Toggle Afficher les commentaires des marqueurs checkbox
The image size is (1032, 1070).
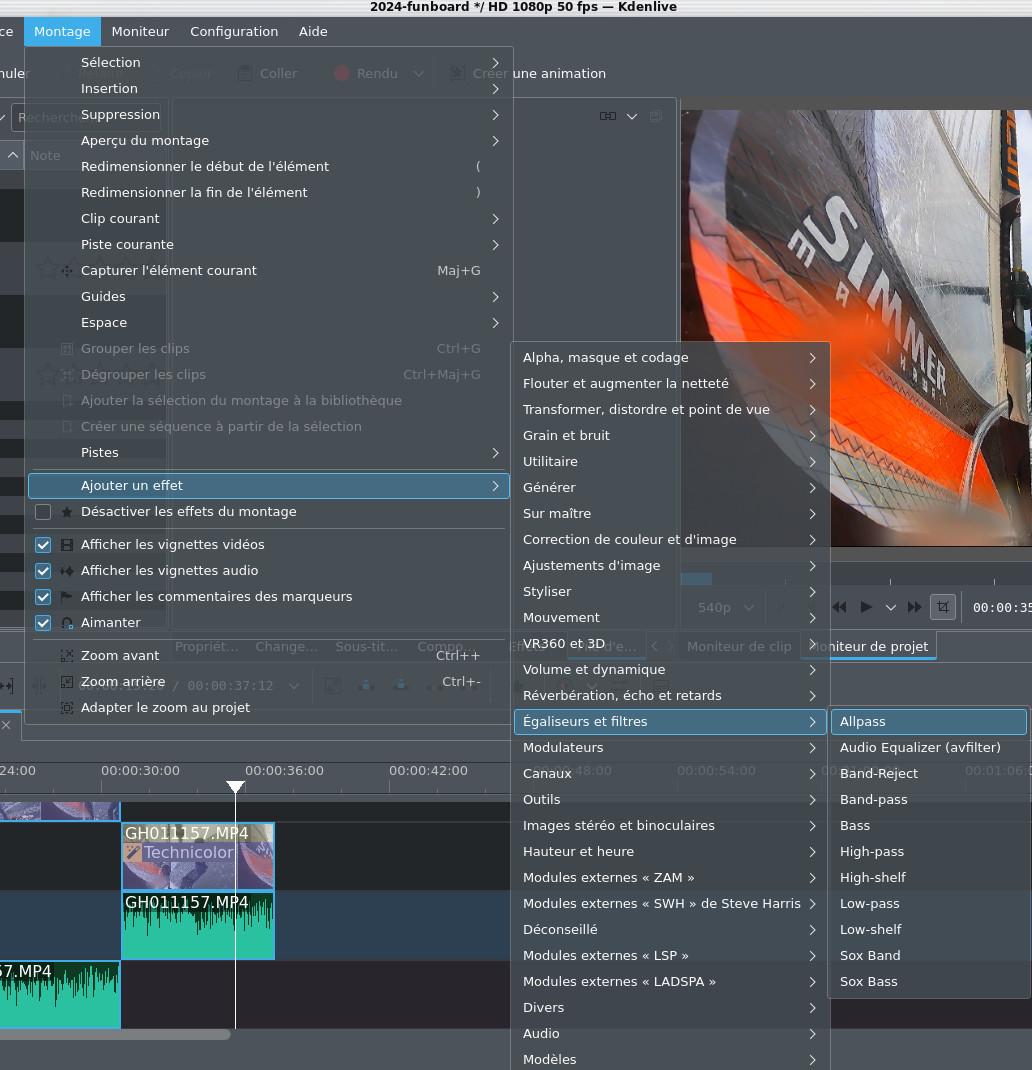click(x=43, y=596)
